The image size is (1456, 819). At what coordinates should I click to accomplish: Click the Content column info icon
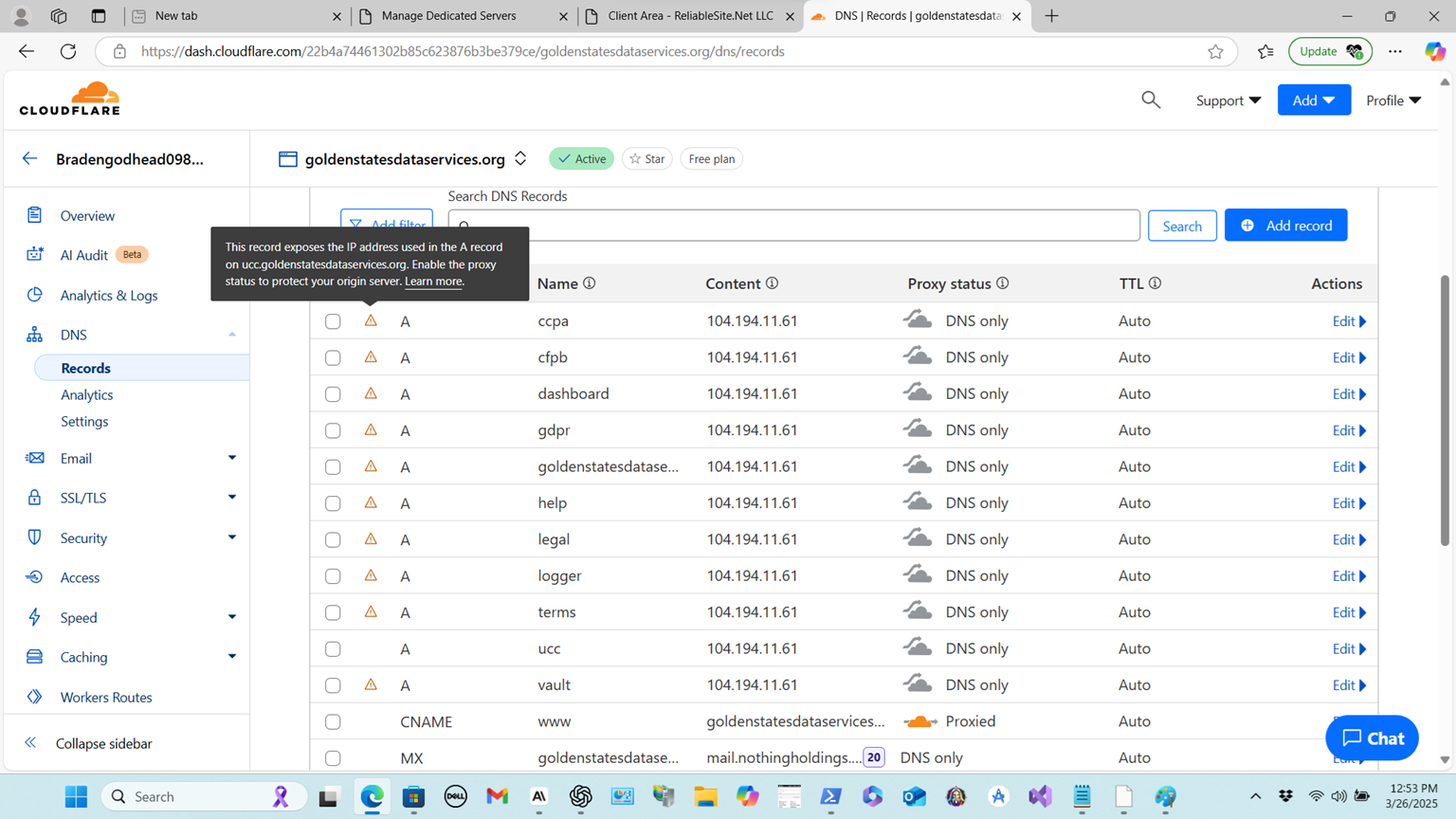[773, 283]
